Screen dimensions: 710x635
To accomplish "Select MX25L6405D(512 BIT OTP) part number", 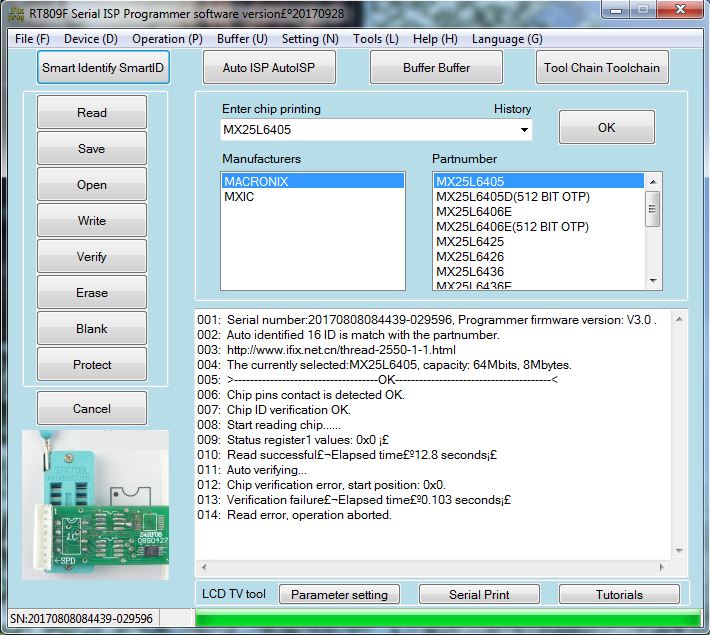I will [x=539, y=197].
